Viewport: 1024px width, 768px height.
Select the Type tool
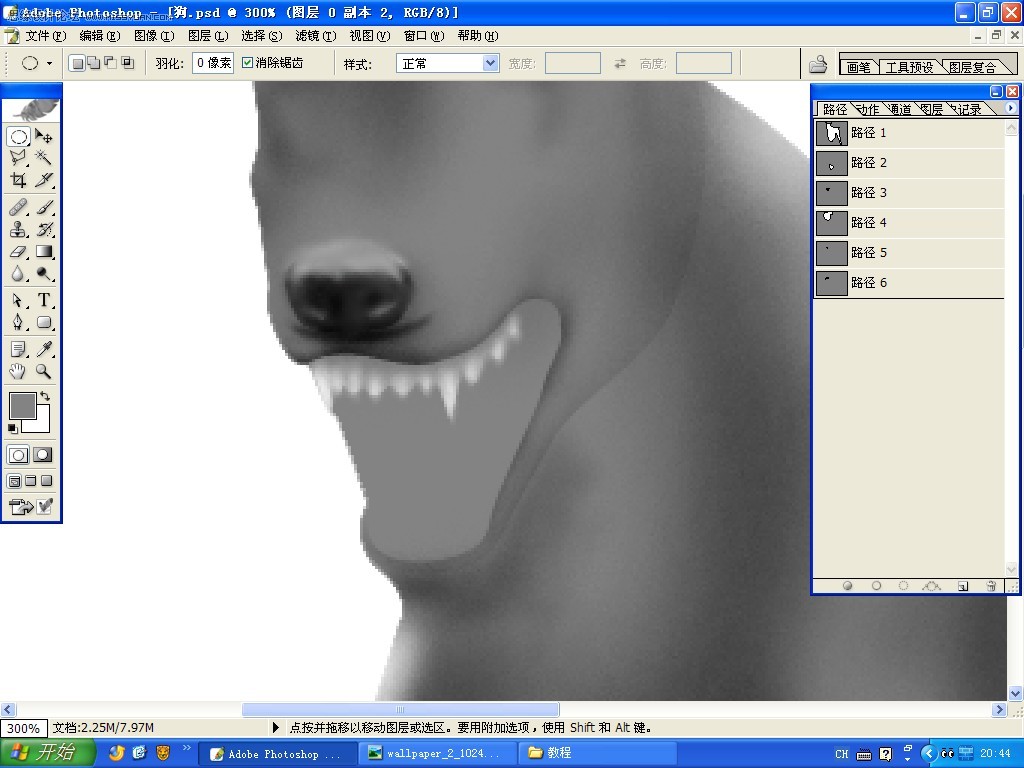click(x=44, y=300)
